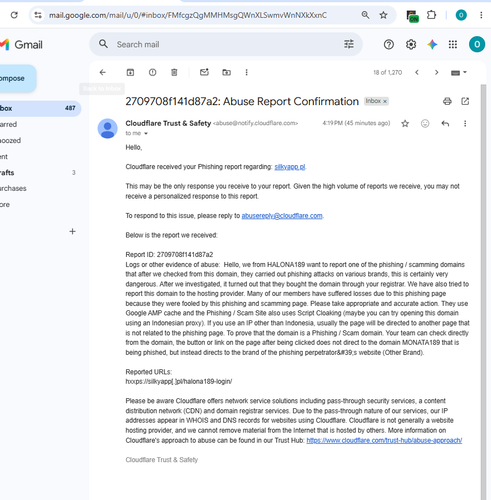
Task: Open email in a new window
Action: point(465,101)
